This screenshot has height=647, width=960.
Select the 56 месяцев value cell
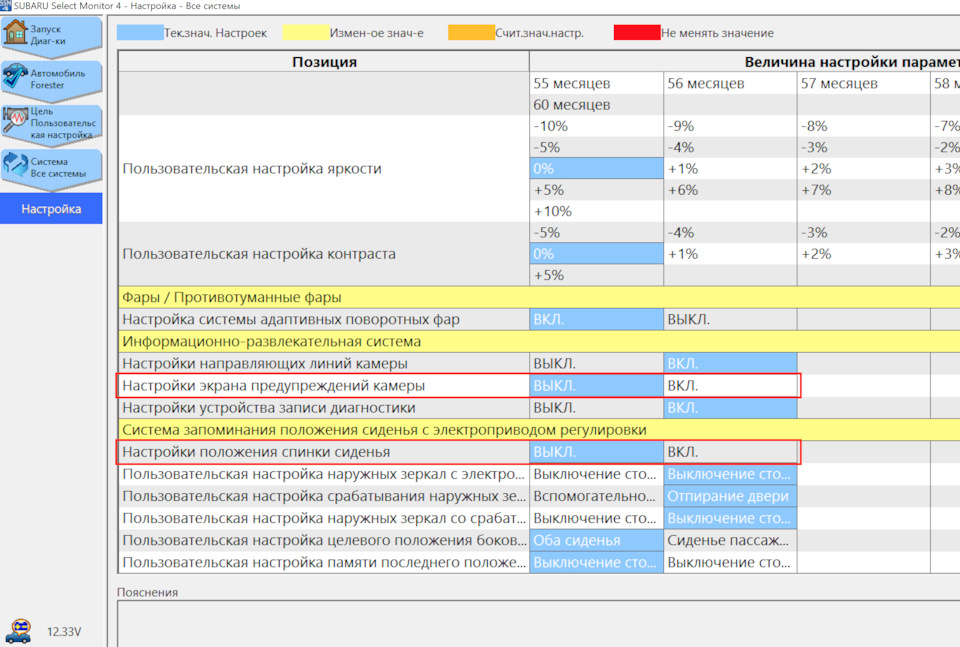click(730, 83)
